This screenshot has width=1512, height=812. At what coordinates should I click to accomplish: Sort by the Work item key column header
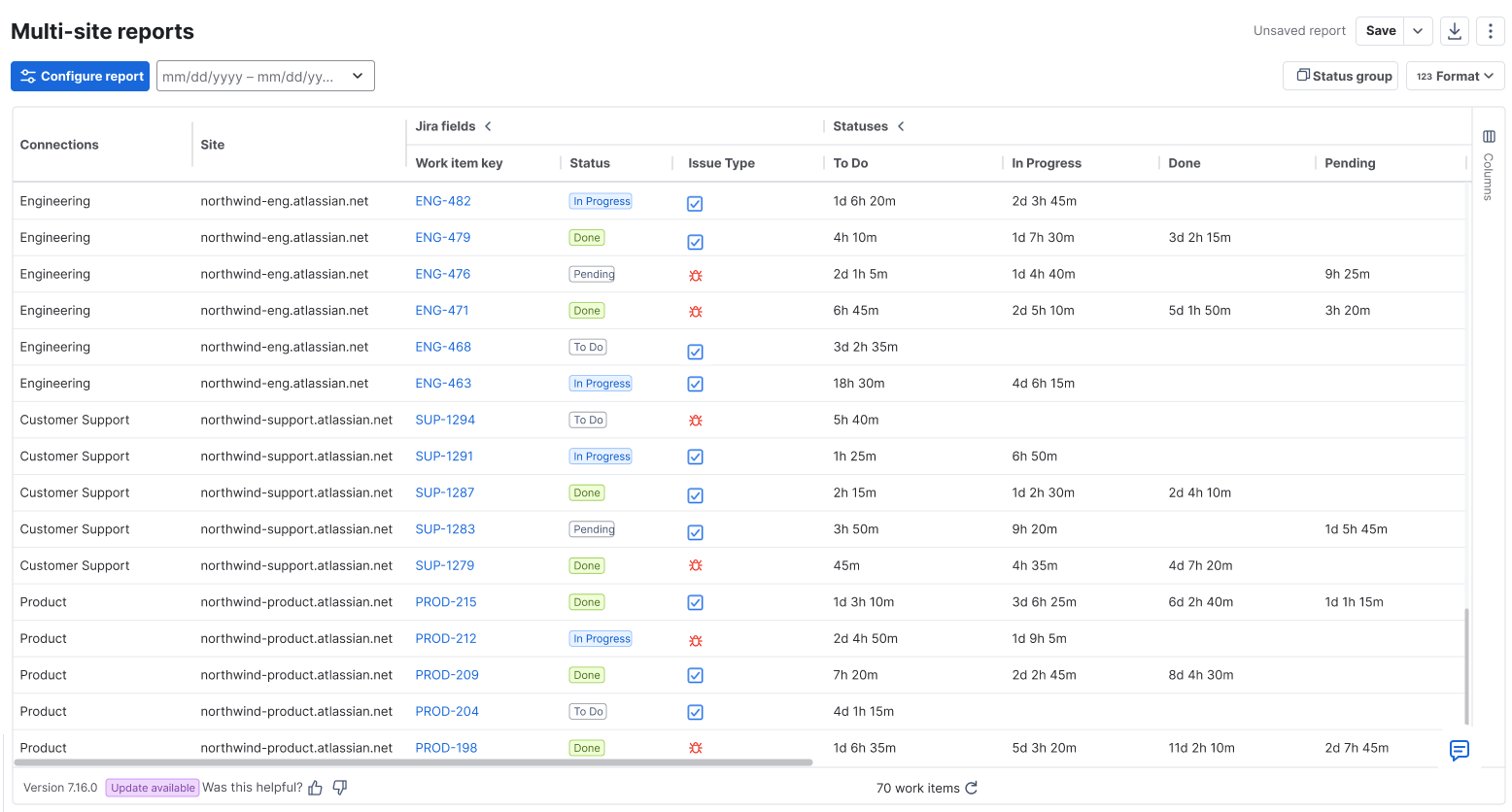(x=459, y=163)
